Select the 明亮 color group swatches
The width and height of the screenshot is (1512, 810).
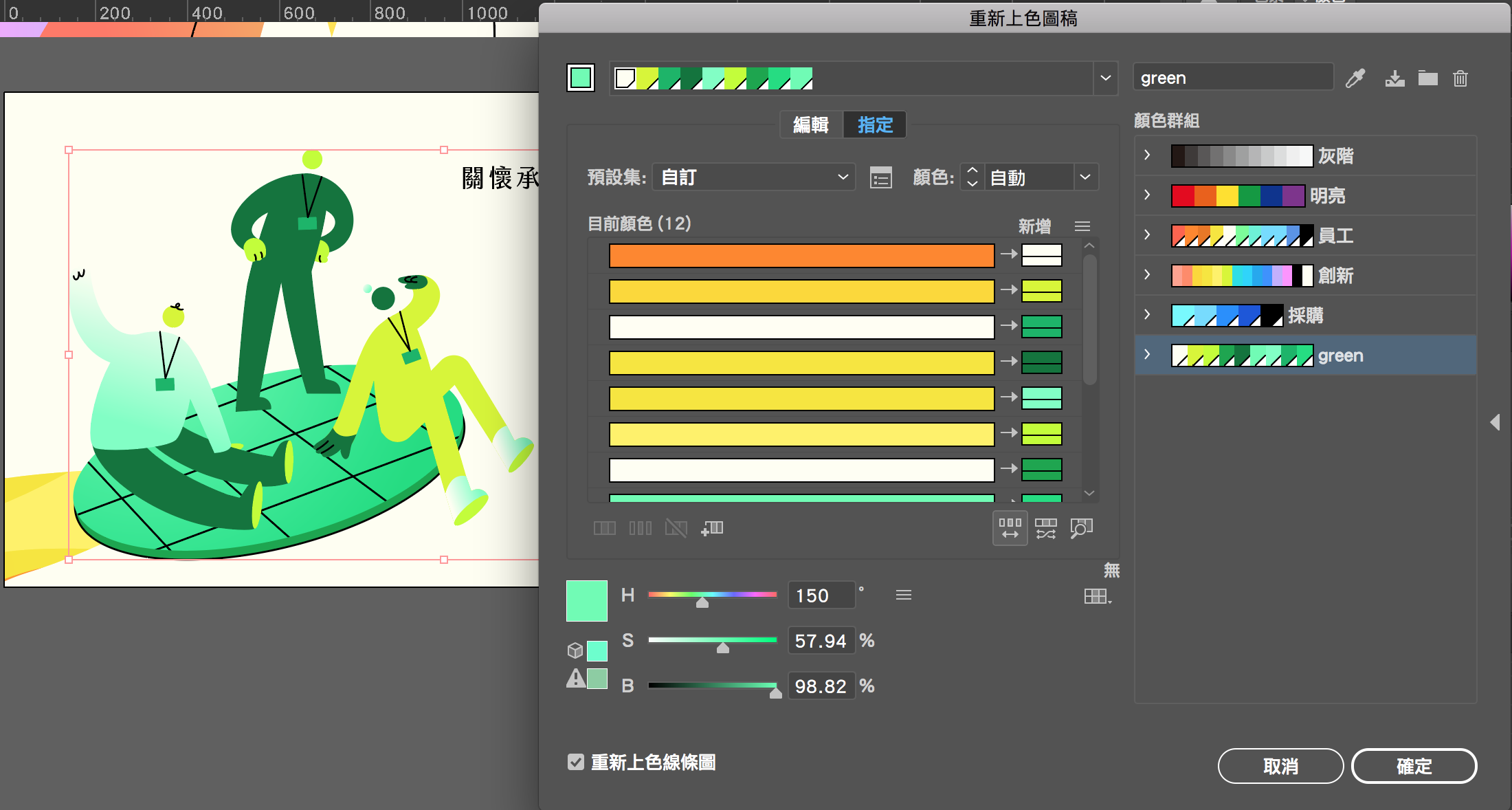pyautogui.click(x=1238, y=195)
